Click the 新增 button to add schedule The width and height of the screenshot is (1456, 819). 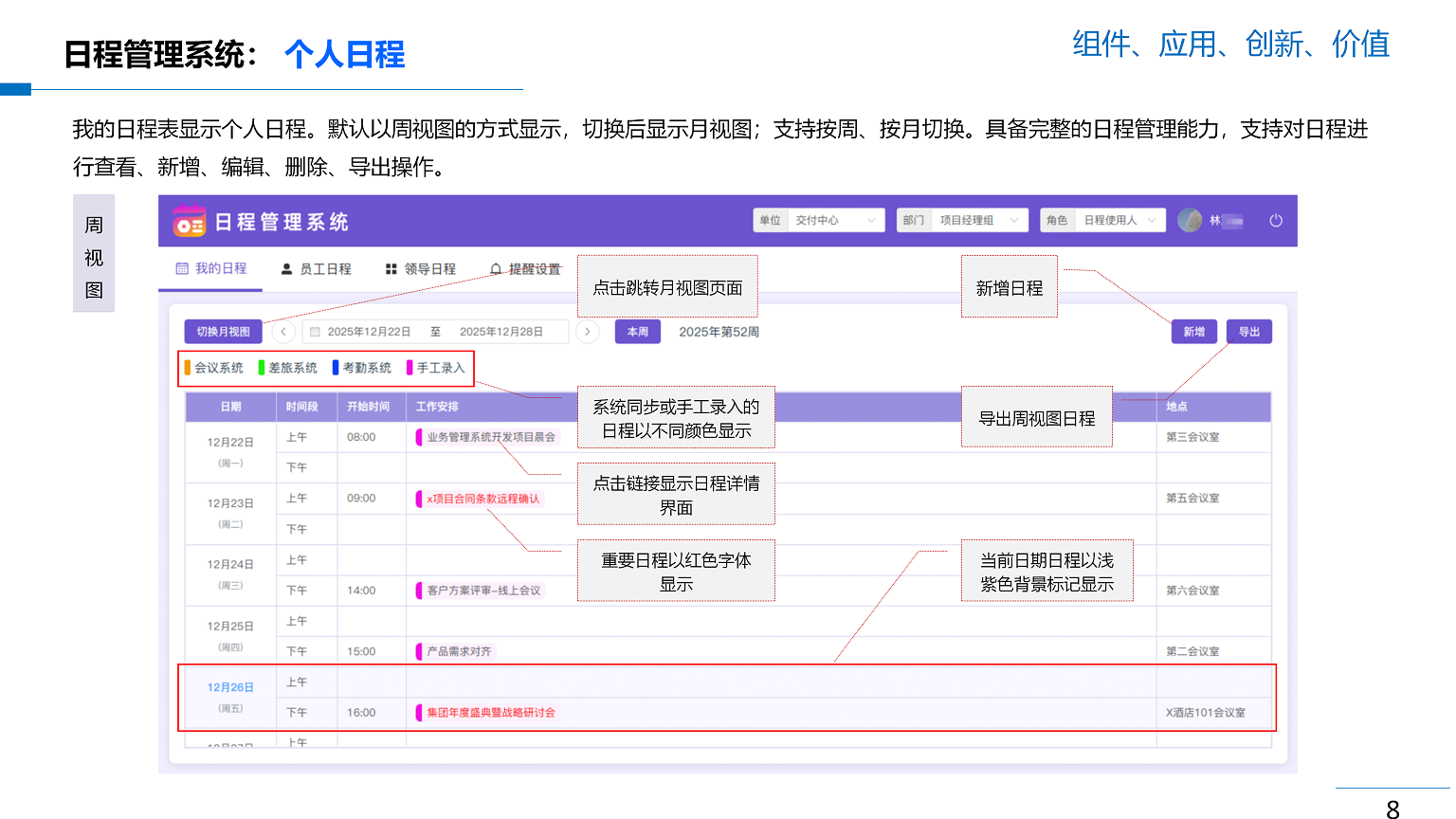[1193, 332]
